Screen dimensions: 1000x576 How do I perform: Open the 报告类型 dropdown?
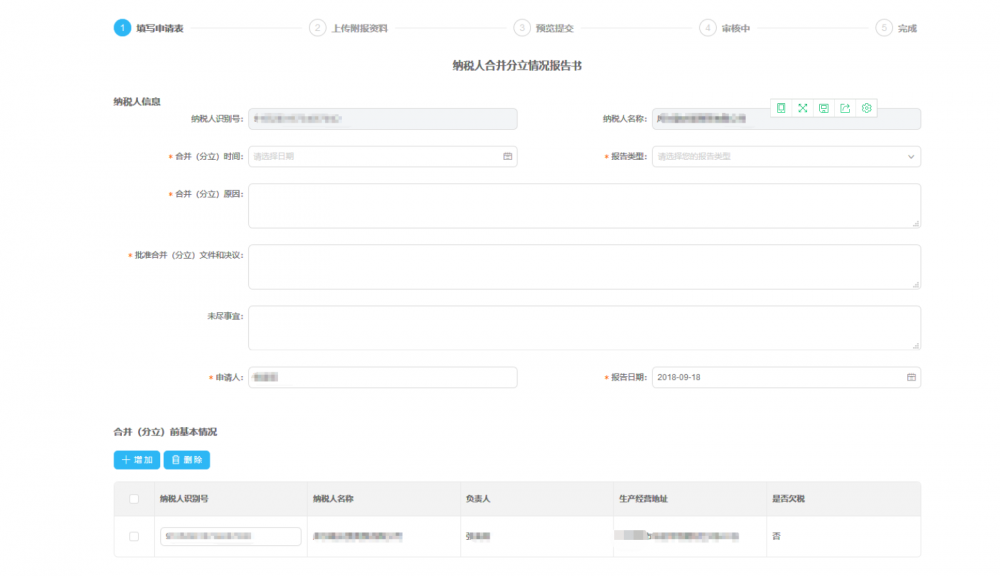(x=785, y=157)
